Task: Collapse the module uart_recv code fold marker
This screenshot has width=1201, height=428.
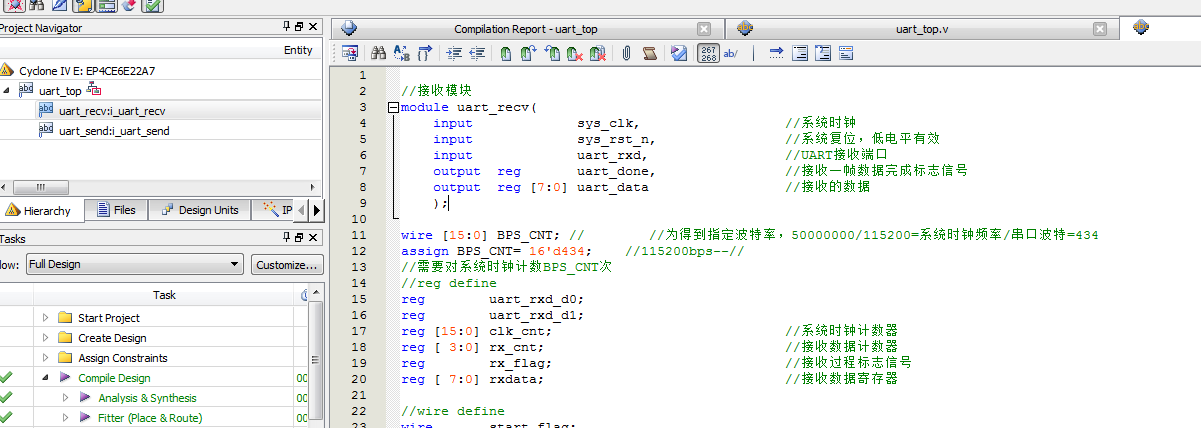Action: coord(394,107)
